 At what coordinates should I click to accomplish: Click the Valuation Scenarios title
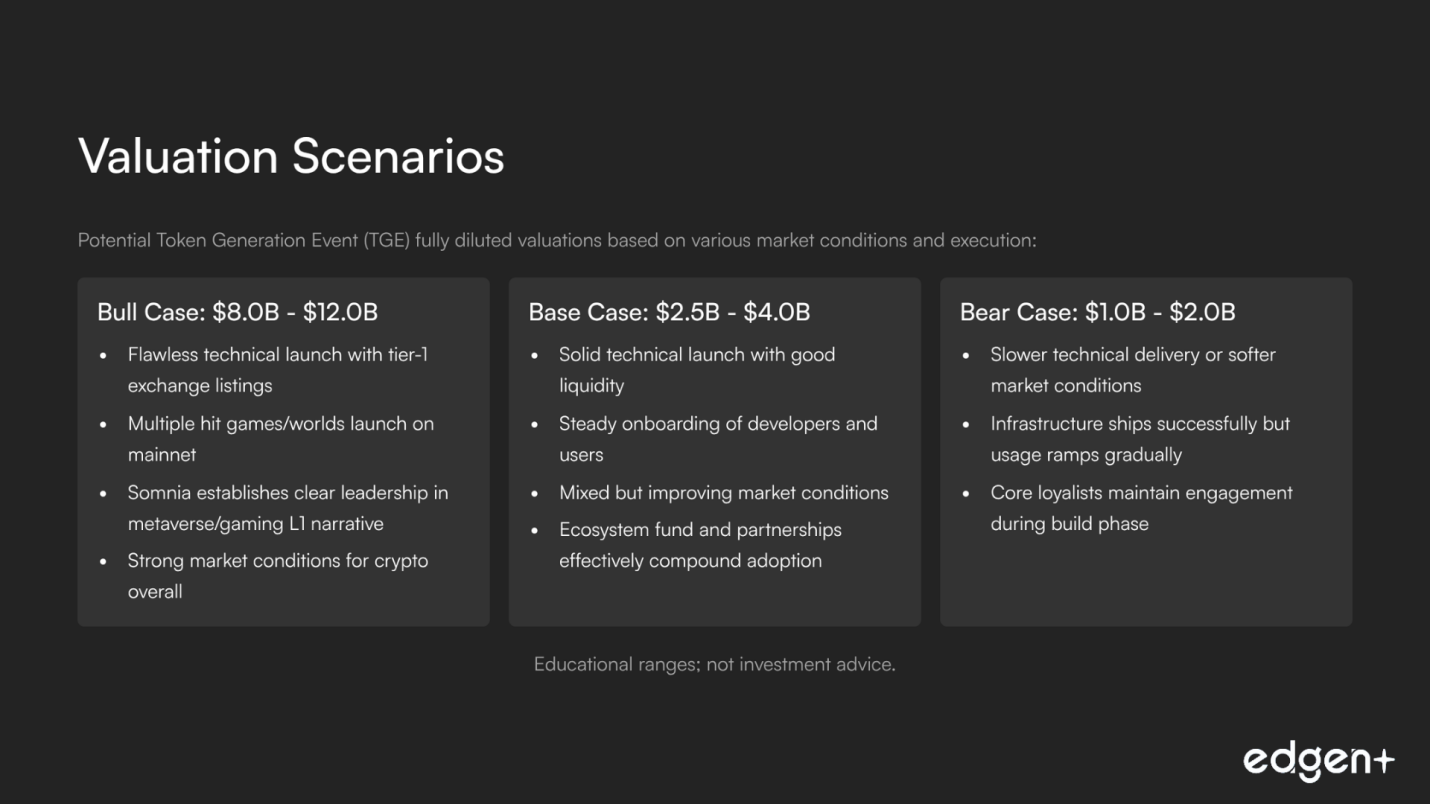click(291, 157)
